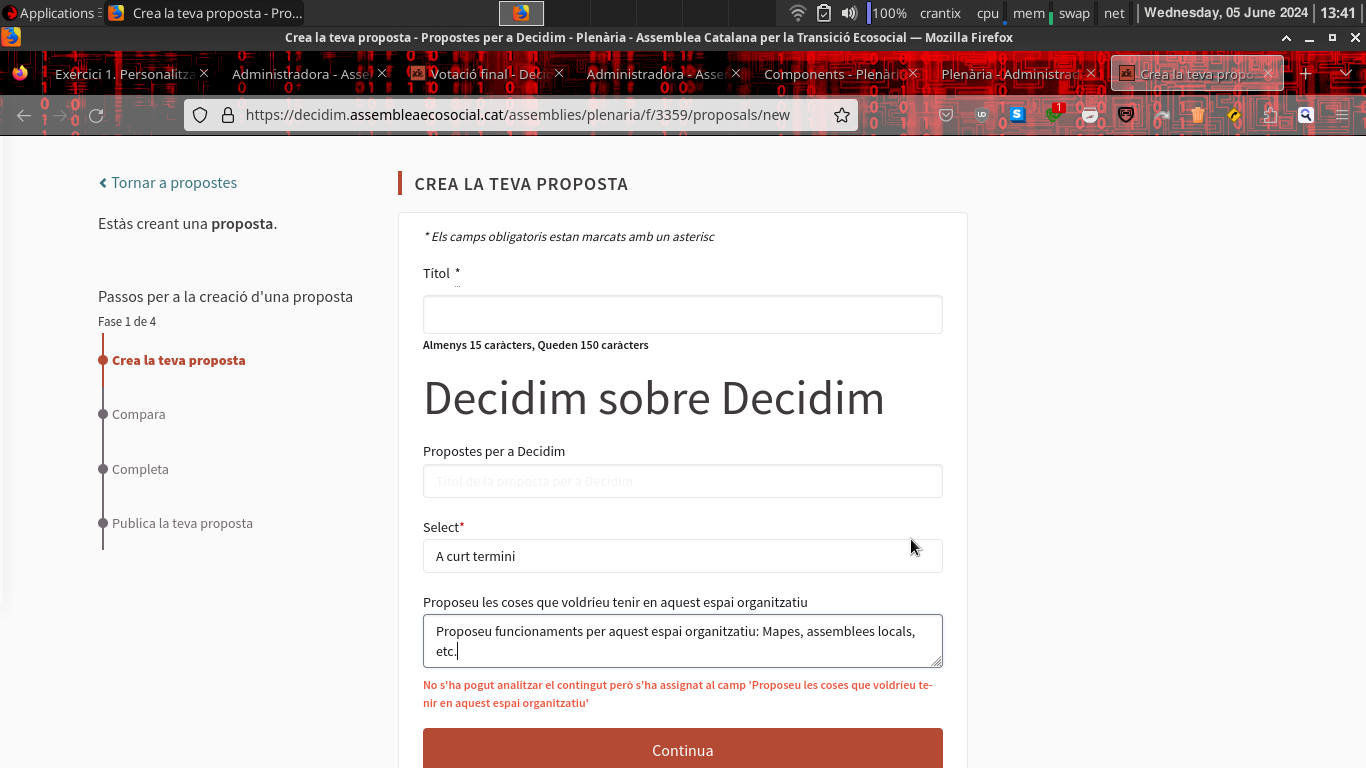Image resolution: width=1366 pixels, height=768 pixels.
Task: Click the cpu monitor in top panel
Action: coord(990,13)
